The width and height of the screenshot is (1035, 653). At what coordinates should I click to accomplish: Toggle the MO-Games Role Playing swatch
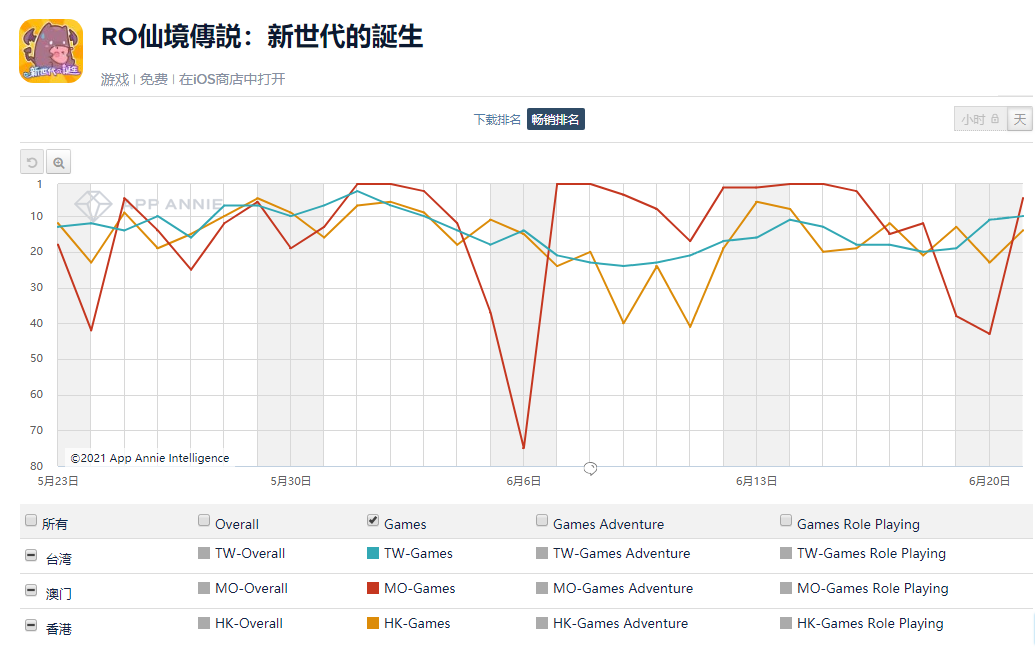tap(785, 588)
